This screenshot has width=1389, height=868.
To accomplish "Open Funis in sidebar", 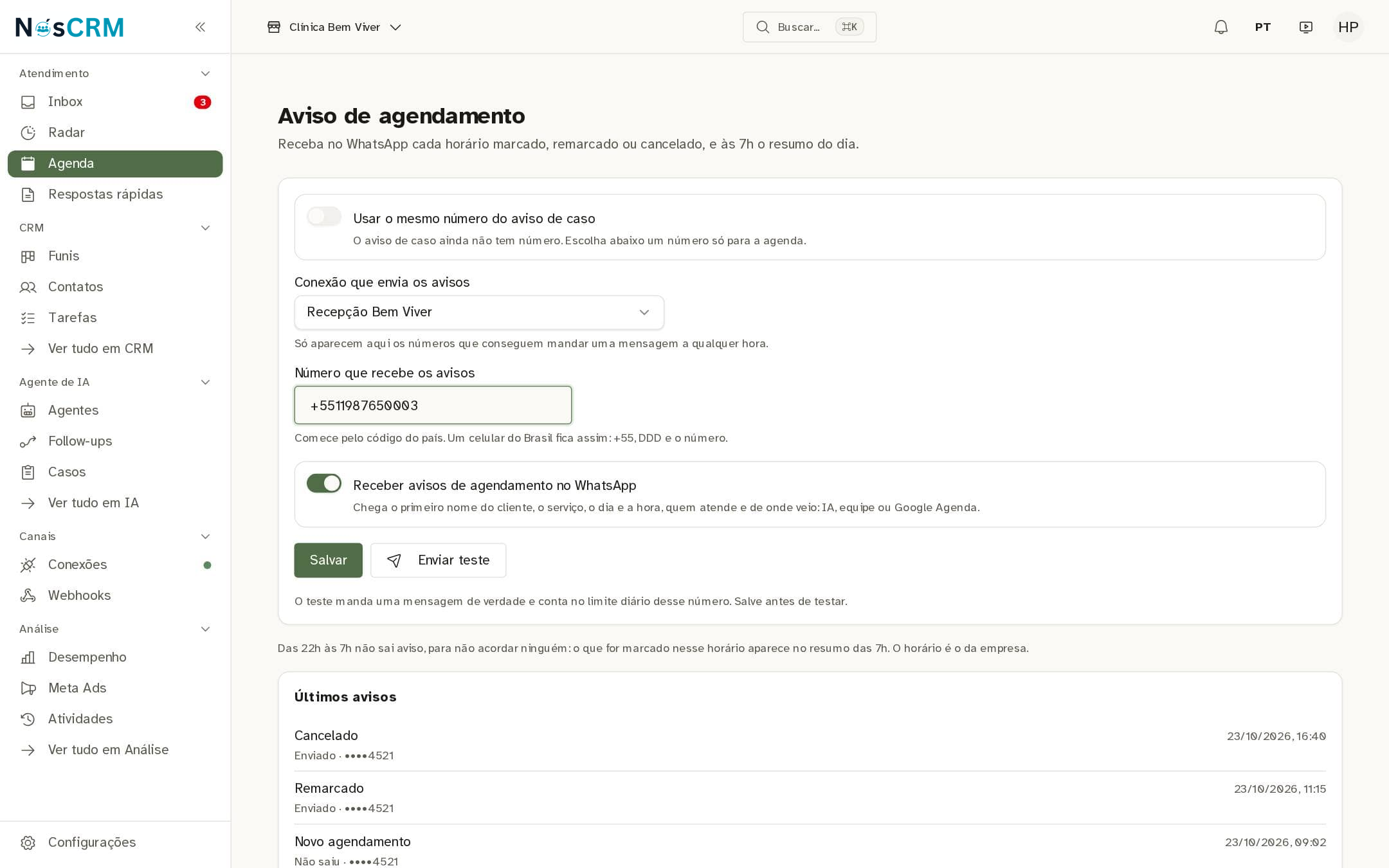I will [x=115, y=256].
